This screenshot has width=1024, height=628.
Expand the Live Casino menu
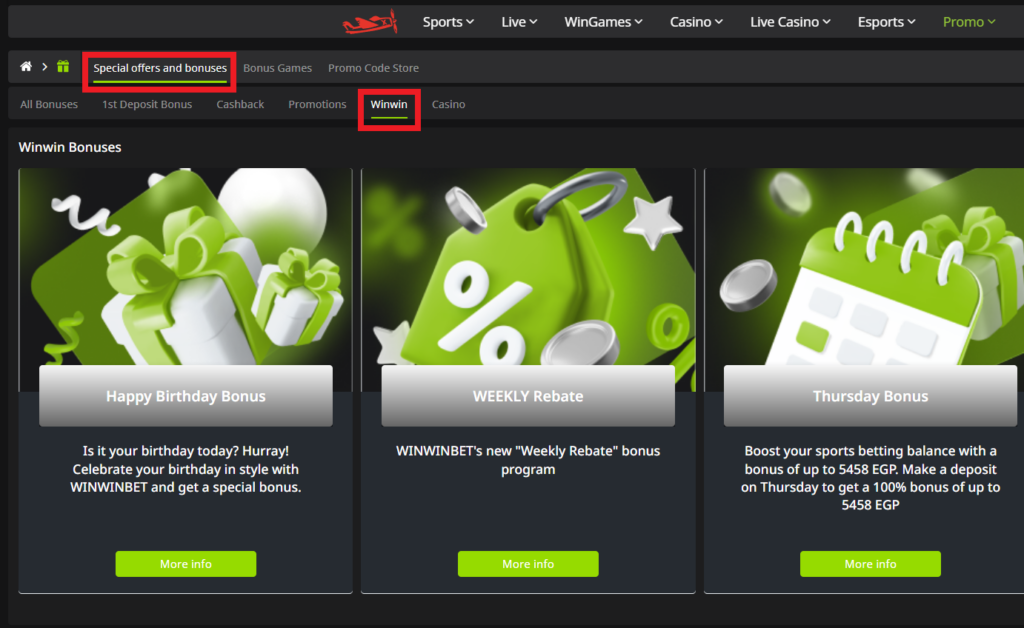(x=791, y=22)
